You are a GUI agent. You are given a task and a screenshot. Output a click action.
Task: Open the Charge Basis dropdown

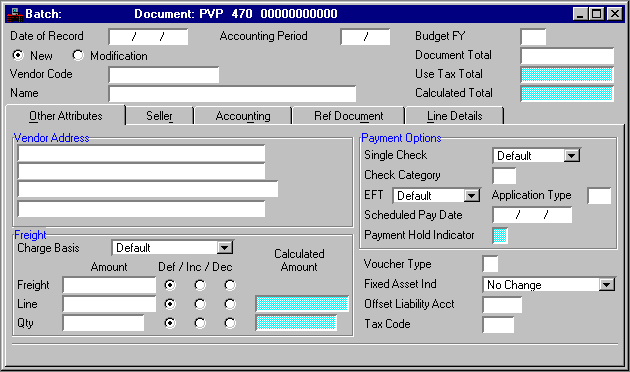(x=225, y=247)
